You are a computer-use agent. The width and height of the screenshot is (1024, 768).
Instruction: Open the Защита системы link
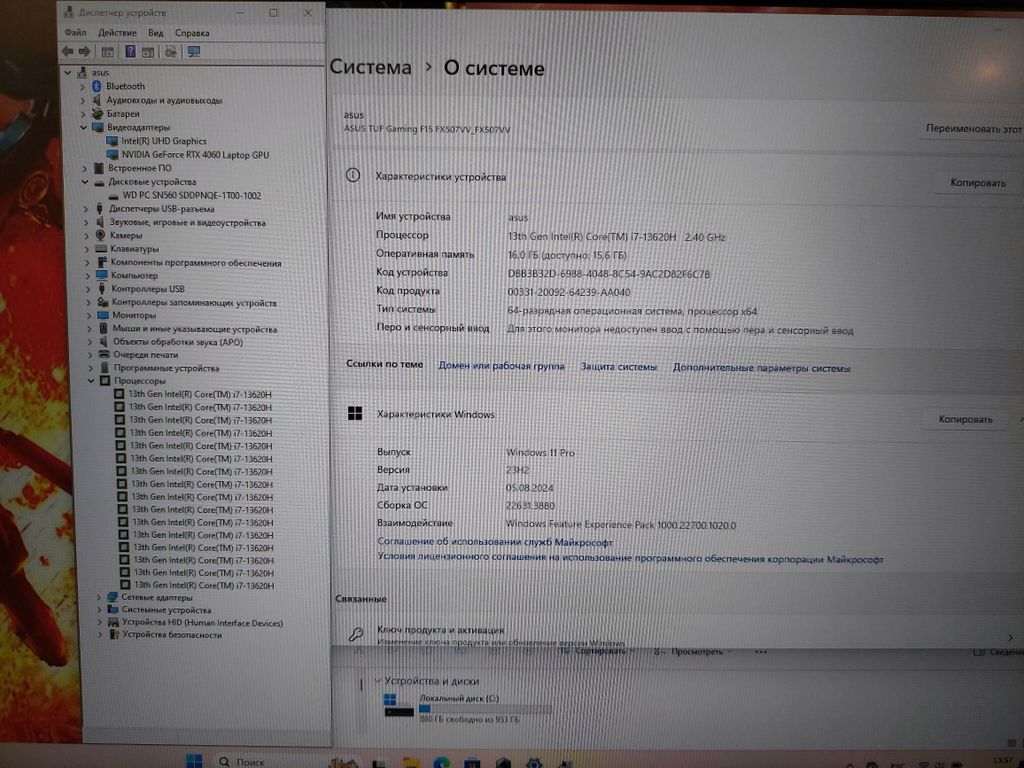618,367
